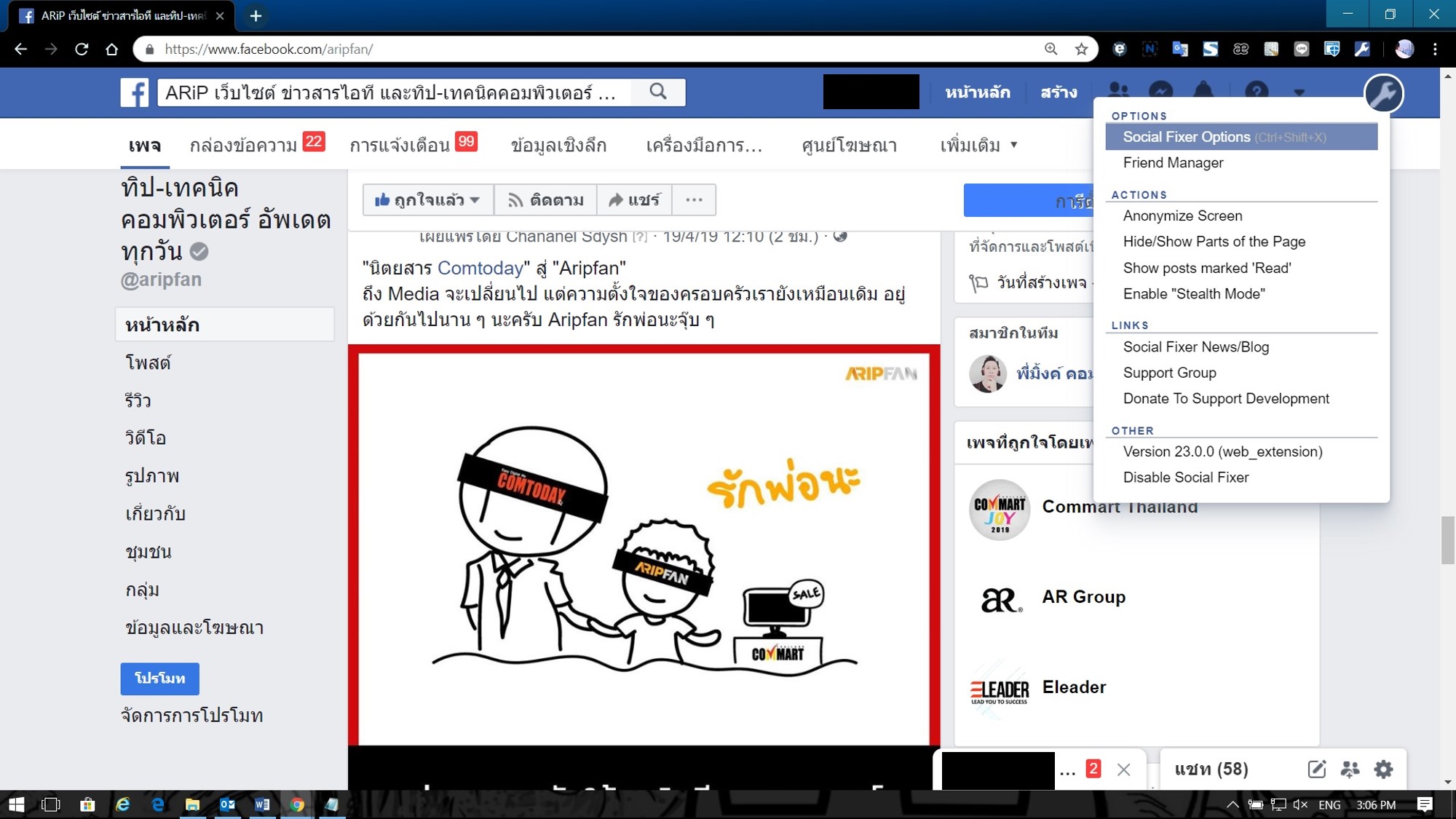
Task: Toggle Hide/Show Parts of the Page
Action: pos(1214,242)
